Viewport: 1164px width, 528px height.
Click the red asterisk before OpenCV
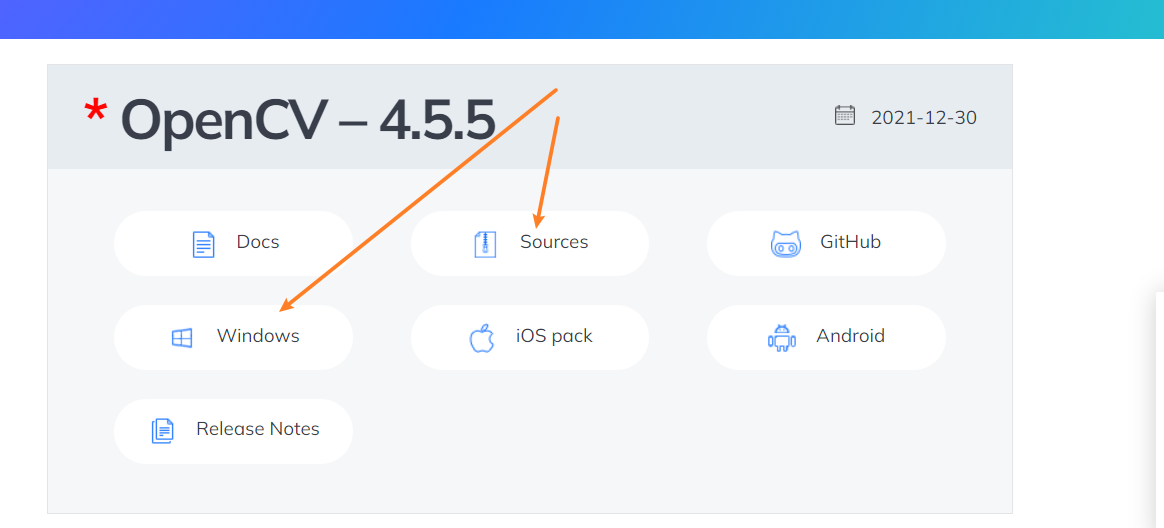click(x=95, y=113)
